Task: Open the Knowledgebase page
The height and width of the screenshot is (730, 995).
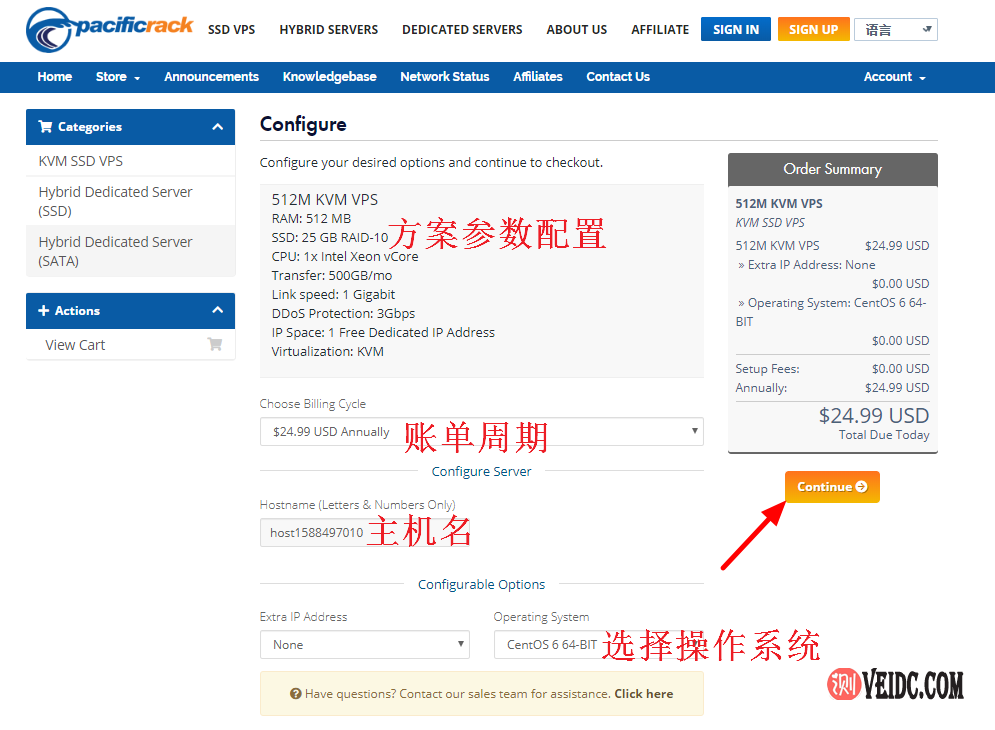Action: coord(329,77)
